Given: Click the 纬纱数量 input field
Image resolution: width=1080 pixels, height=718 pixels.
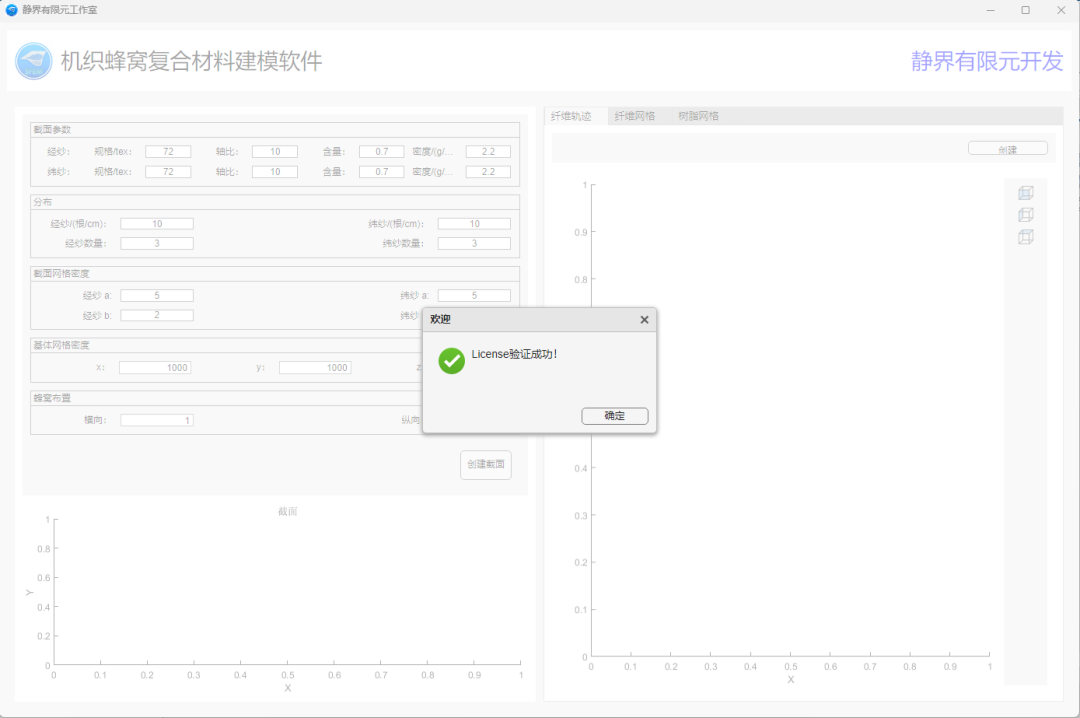Looking at the screenshot, I should pyautogui.click(x=475, y=243).
